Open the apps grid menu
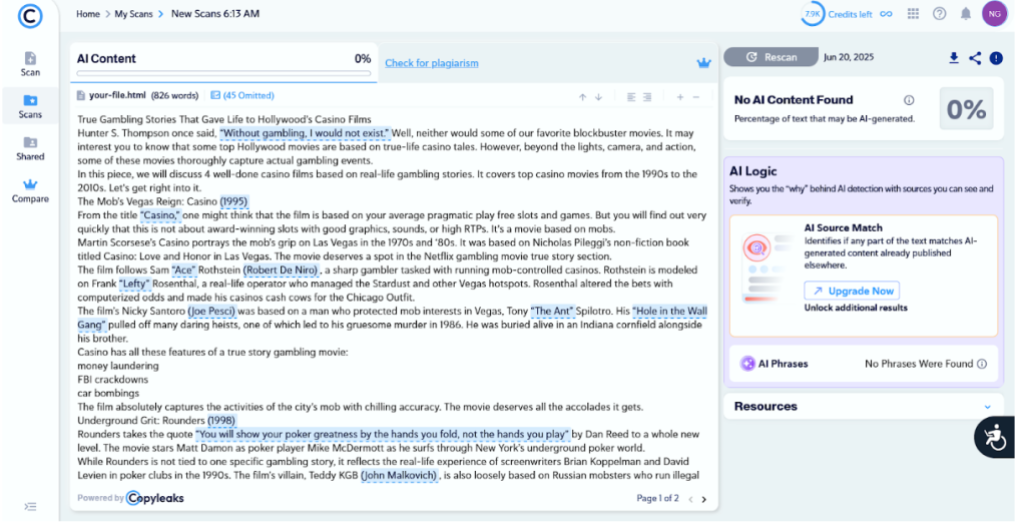 [913, 14]
